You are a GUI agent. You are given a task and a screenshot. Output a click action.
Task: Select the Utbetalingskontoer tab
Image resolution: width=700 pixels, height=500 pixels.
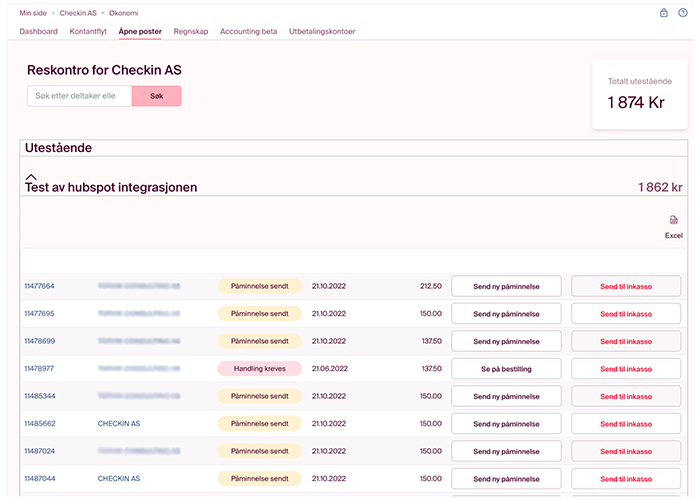pos(322,31)
